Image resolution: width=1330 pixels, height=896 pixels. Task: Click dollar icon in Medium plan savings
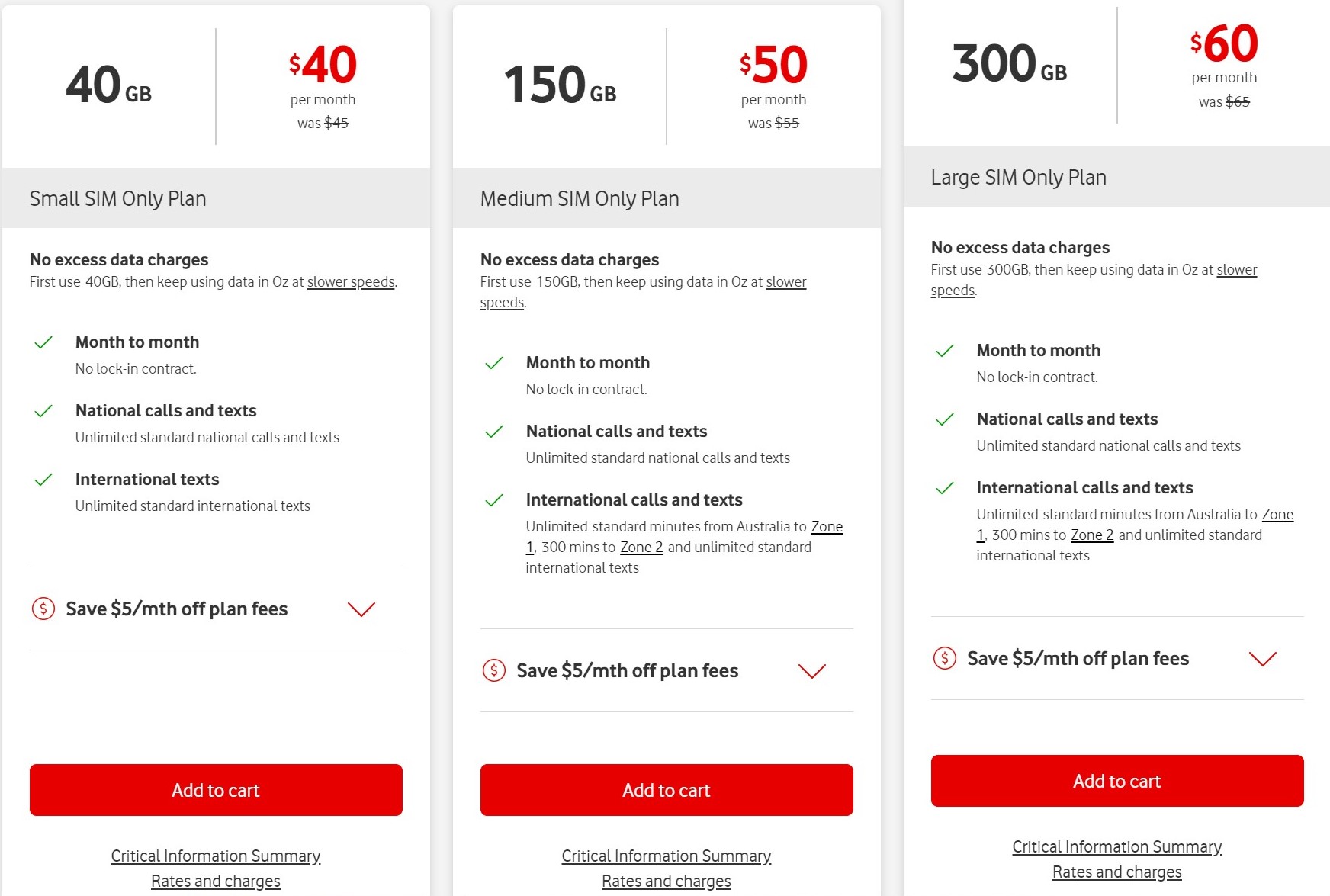[x=494, y=670]
